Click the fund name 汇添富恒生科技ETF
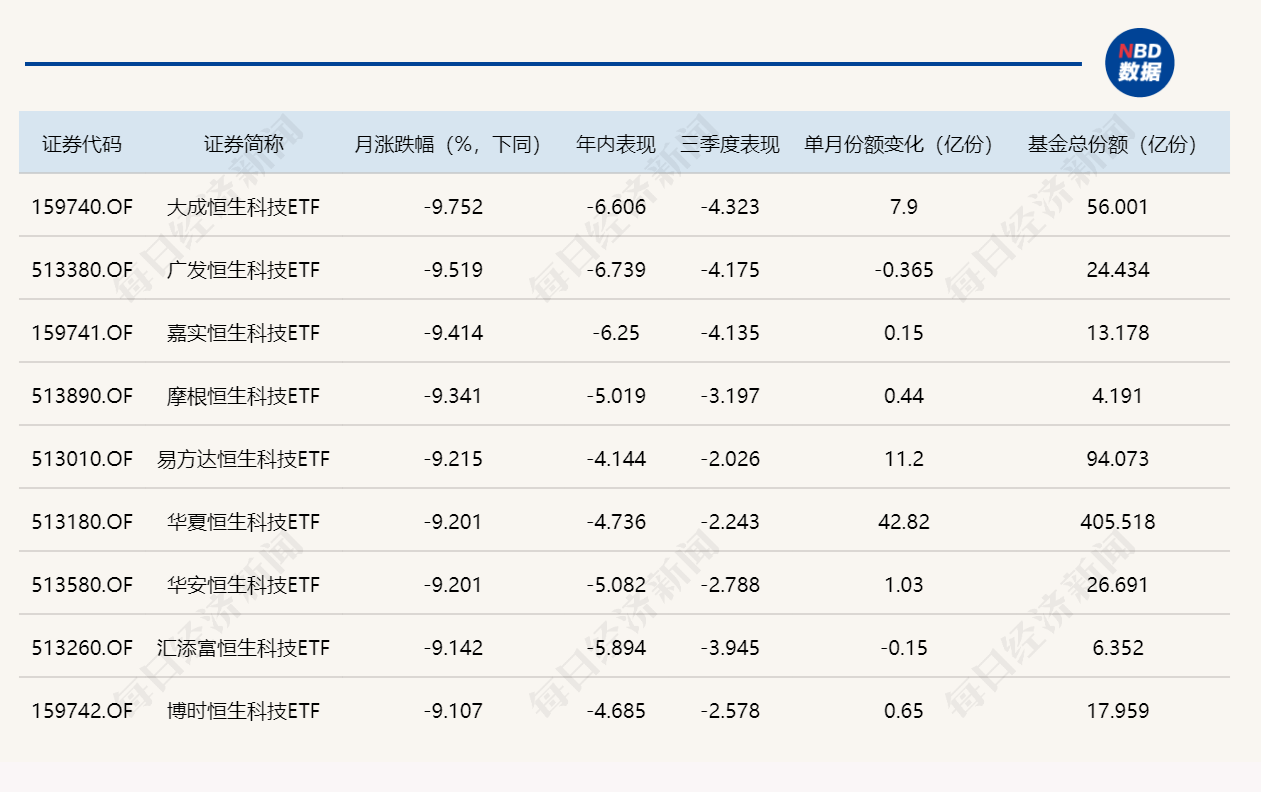This screenshot has width=1261, height=792. [244, 648]
